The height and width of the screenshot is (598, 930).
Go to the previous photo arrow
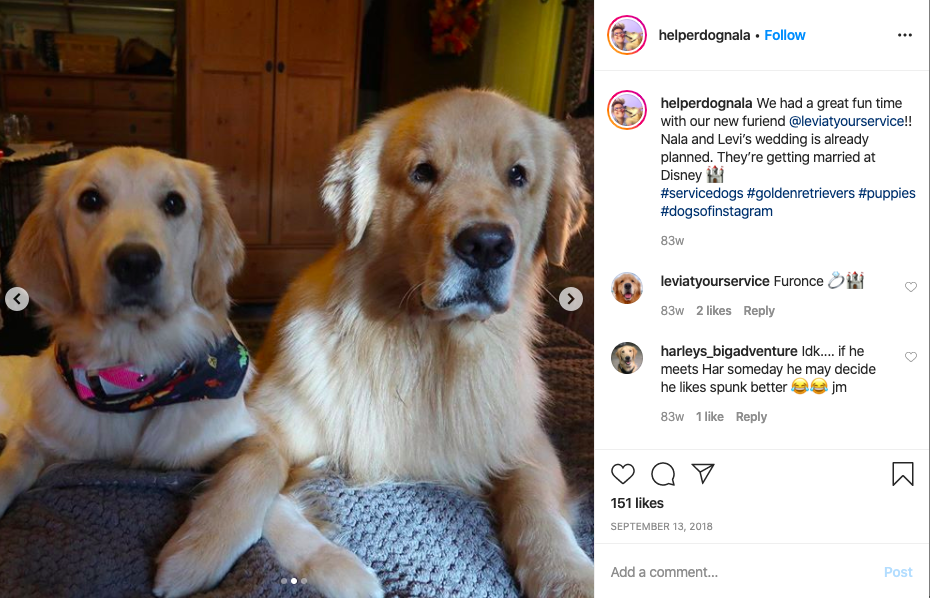pos(17,299)
